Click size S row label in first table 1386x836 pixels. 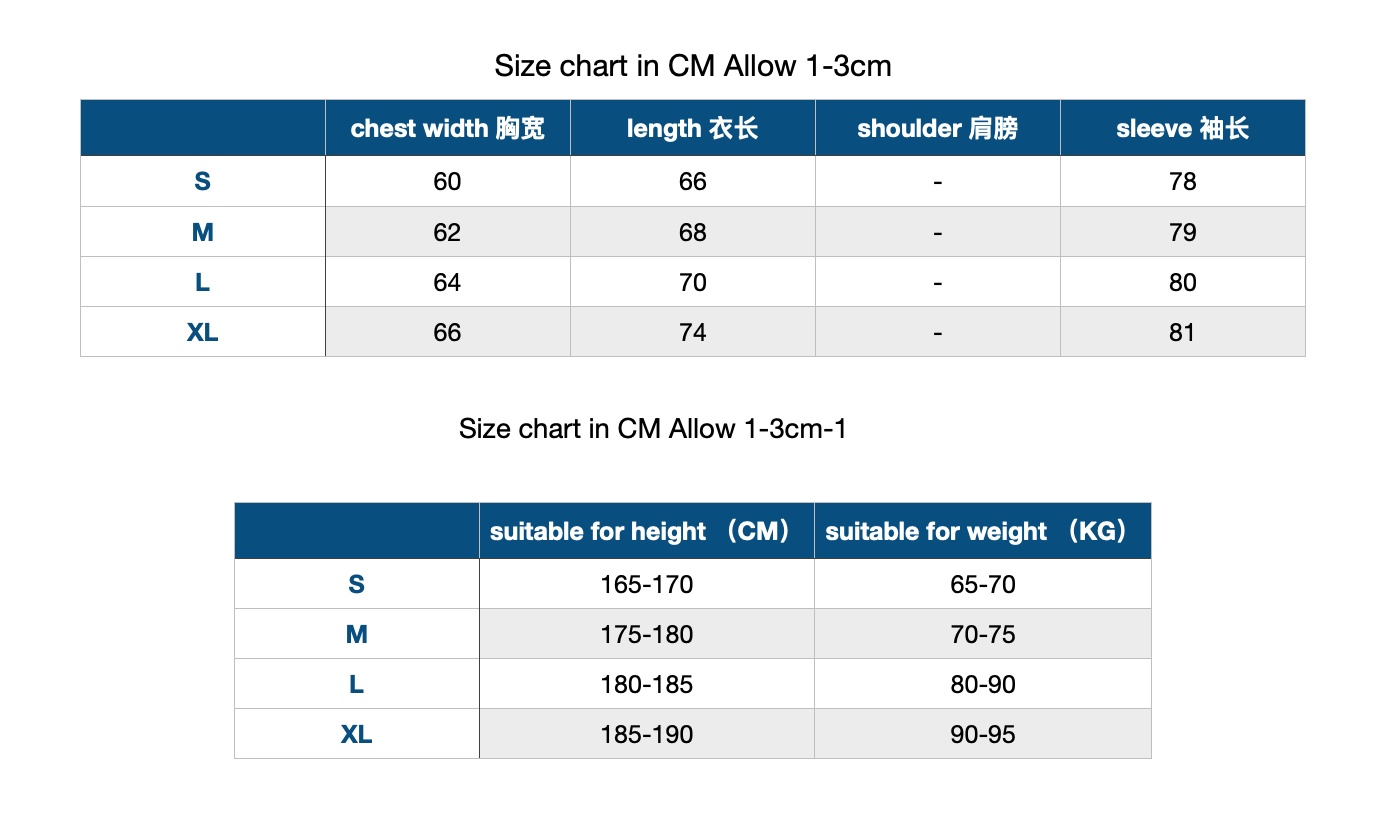click(203, 182)
